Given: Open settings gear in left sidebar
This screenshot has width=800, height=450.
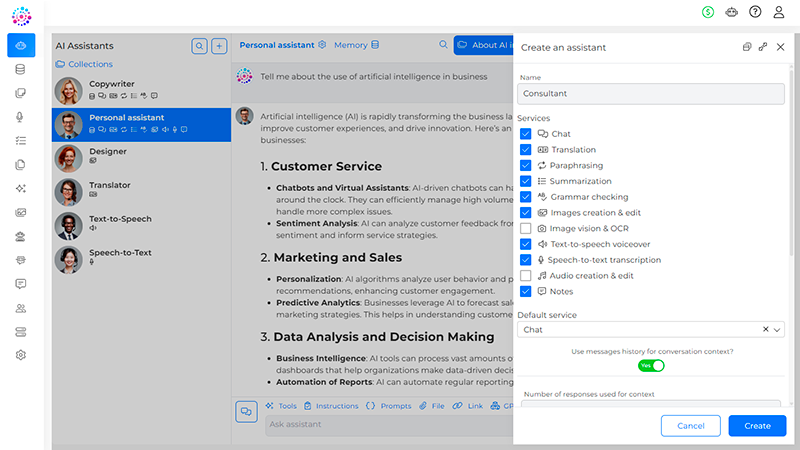Looking at the screenshot, I should pos(20,355).
